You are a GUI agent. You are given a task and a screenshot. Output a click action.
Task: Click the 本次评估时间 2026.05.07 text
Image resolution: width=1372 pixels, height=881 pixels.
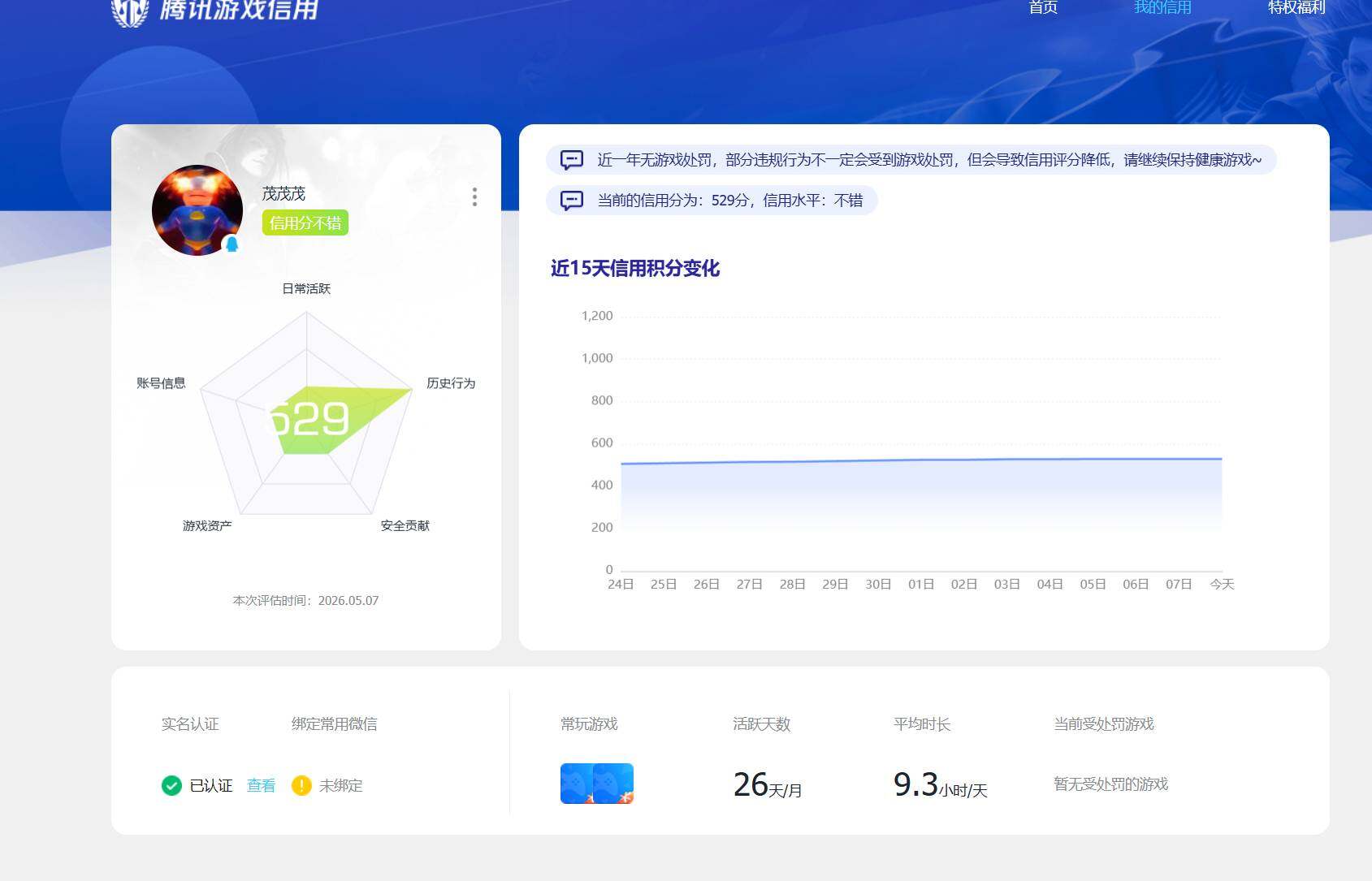(x=306, y=600)
